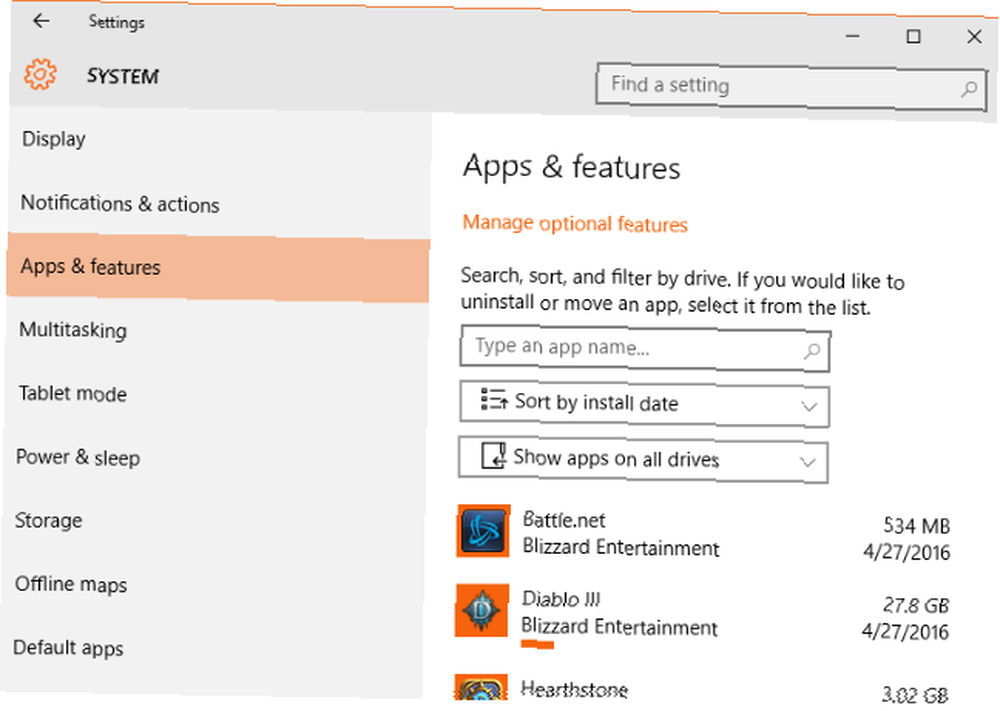Click Blizzard Entertainment under Battle.net
Screen dimensions: 1000x711
tap(621, 547)
